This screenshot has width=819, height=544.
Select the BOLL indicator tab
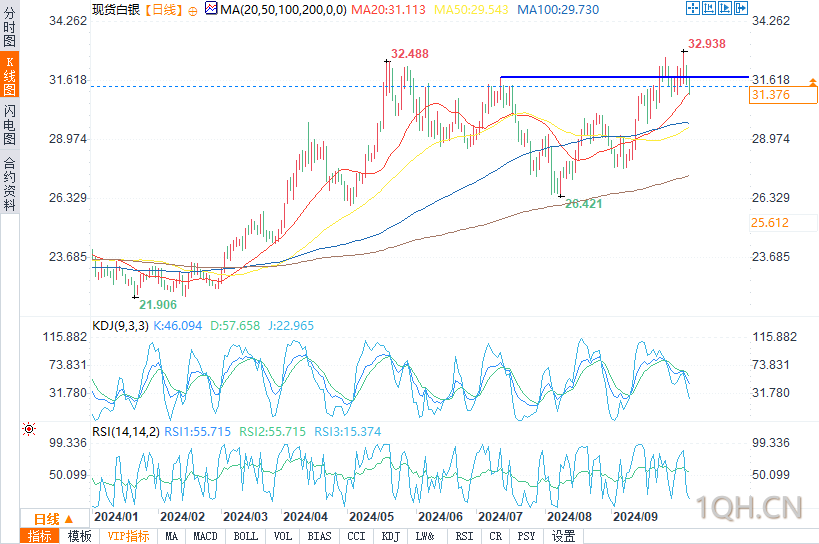[245, 536]
